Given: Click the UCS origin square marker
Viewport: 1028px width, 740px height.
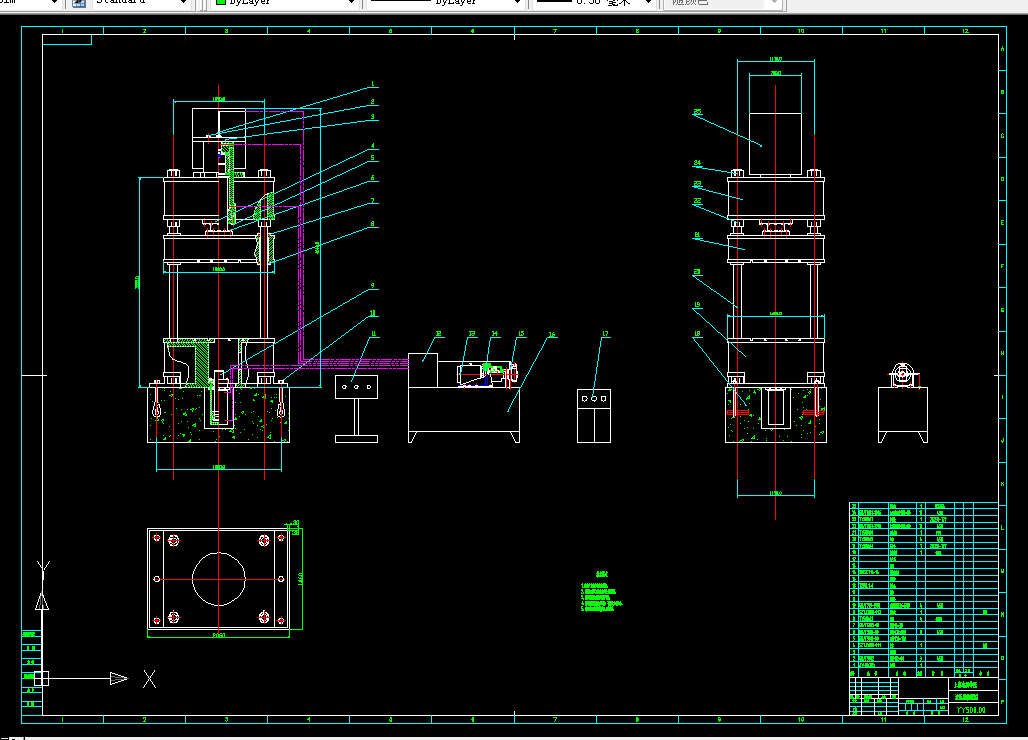Looking at the screenshot, I should (x=41, y=678).
